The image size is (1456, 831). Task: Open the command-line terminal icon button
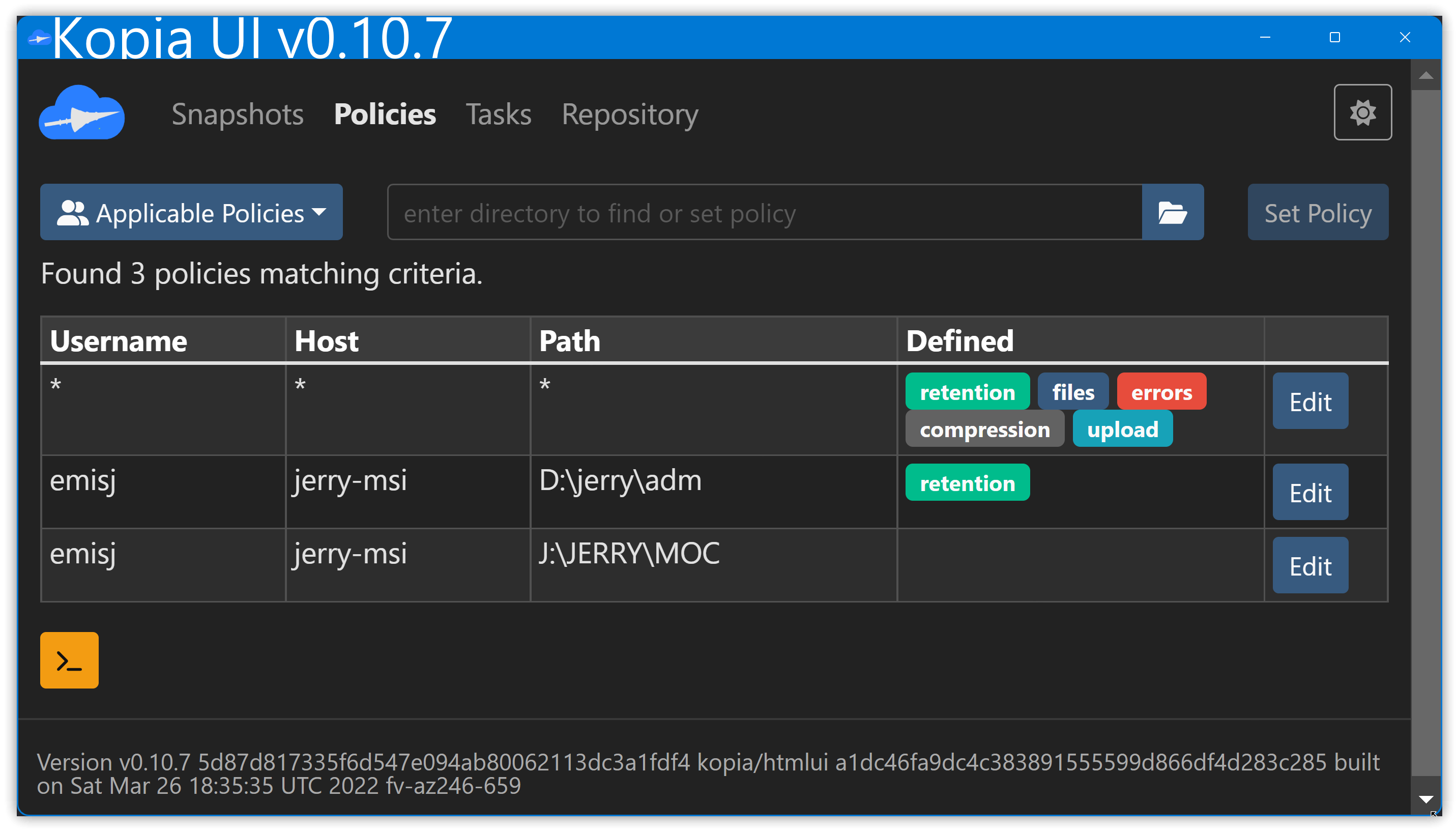[x=69, y=661]
